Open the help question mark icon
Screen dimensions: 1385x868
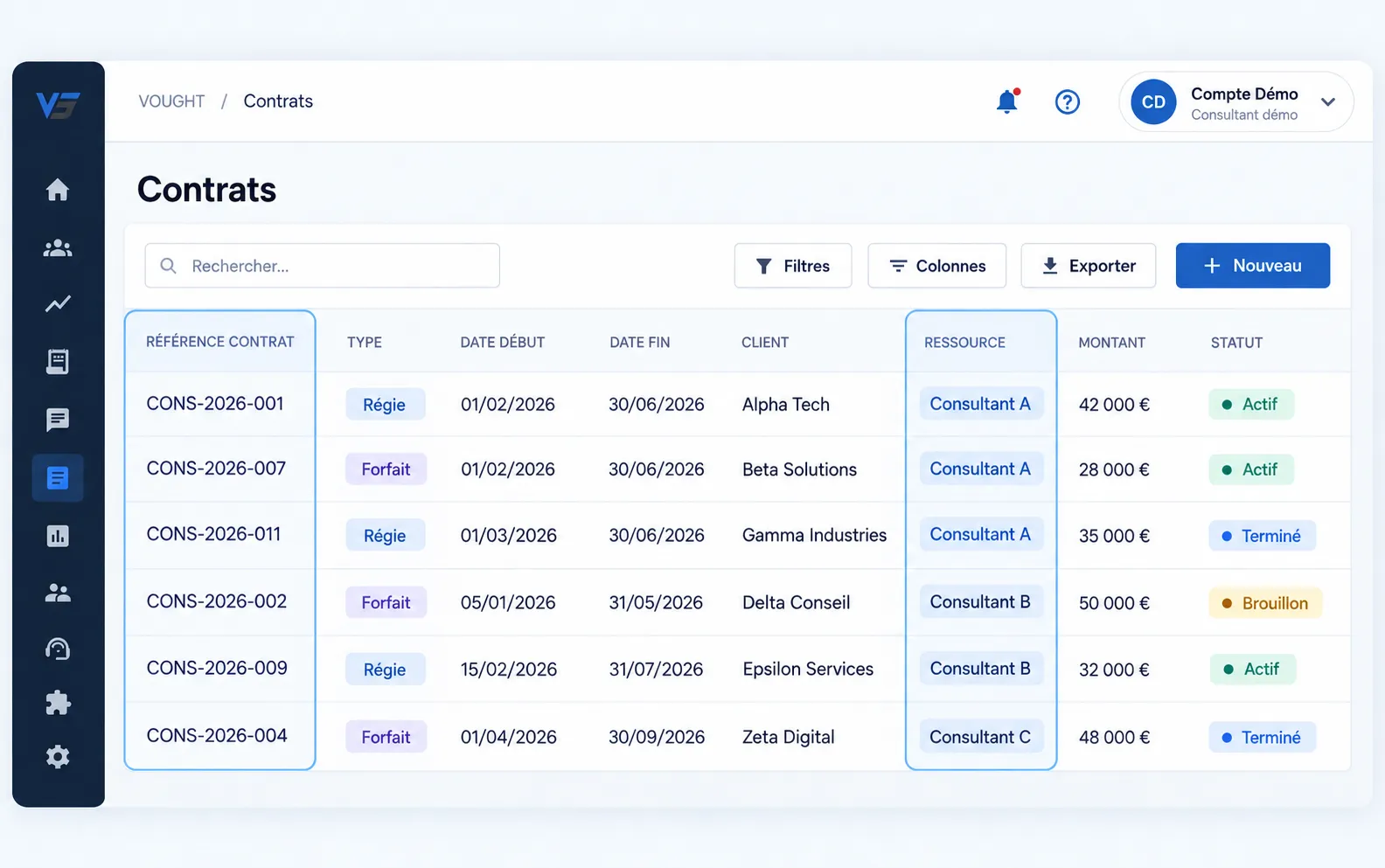[x=1067, y=102]
